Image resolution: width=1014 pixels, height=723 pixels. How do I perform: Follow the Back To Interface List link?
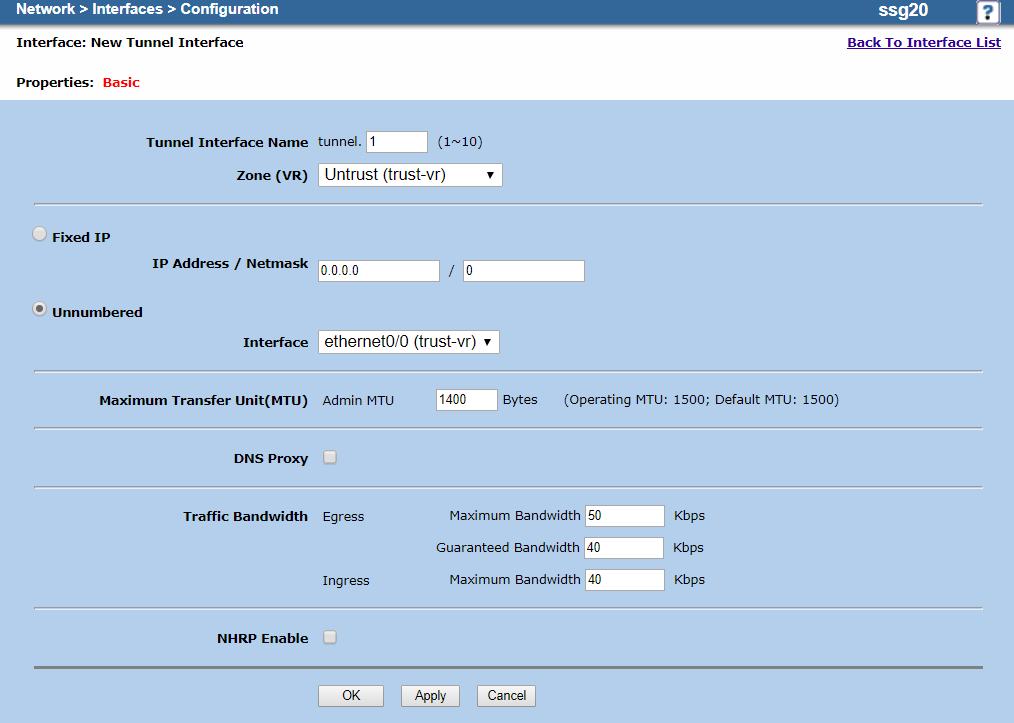coord(923,42)
